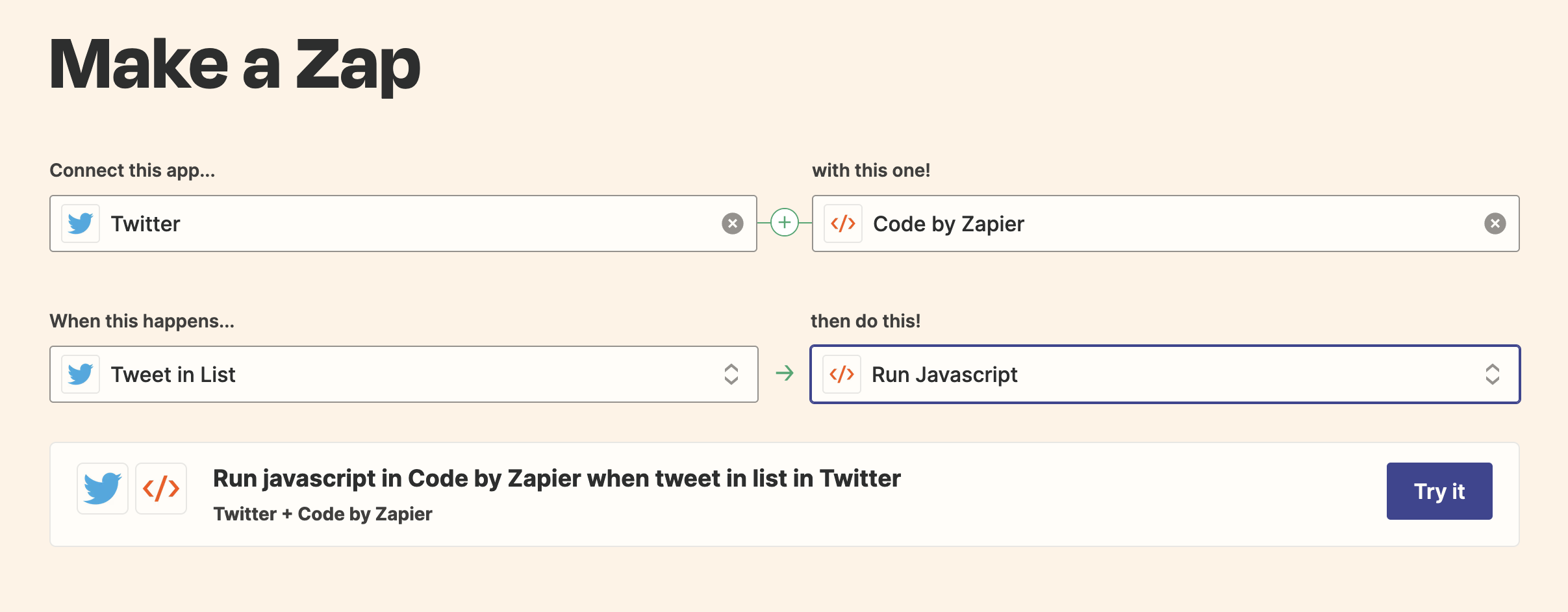Remove Code by Zapier from the second app field
Screen dimensions: 1568x612
(x=1496, y=223)
